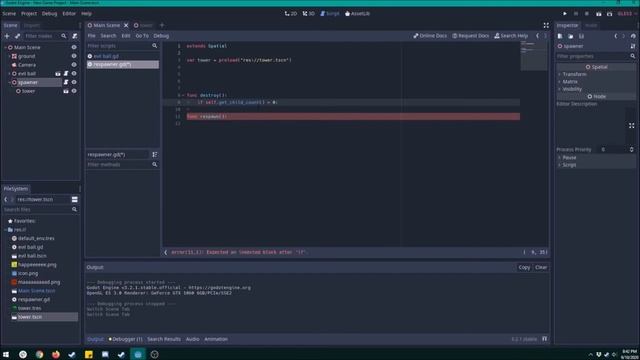Open script icon on evil ball node
This screenshot has width=640, height=360.
tap(66, 73)
